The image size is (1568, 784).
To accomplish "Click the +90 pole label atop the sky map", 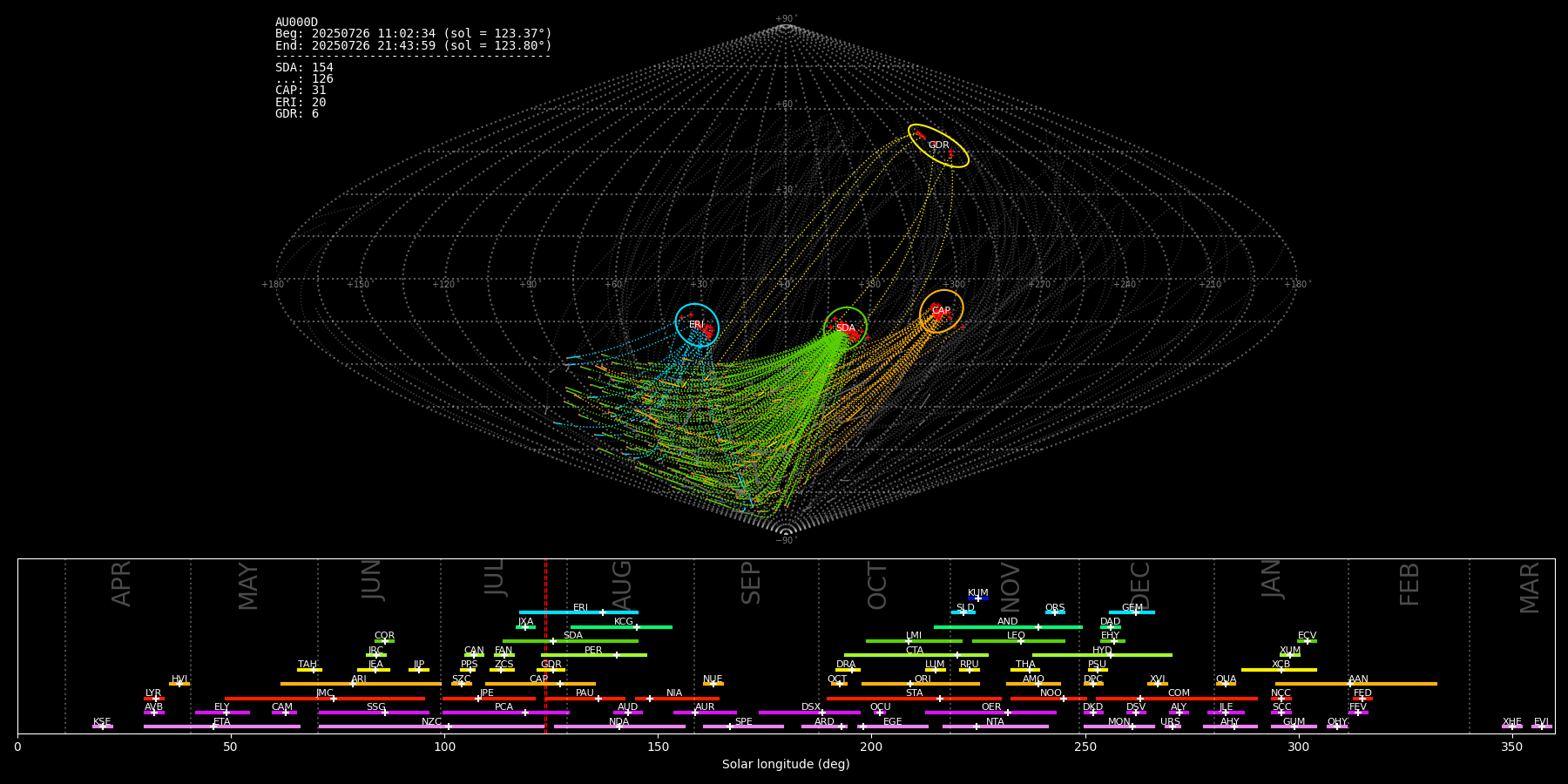I will pyautogui.click(x=785, y=19).
